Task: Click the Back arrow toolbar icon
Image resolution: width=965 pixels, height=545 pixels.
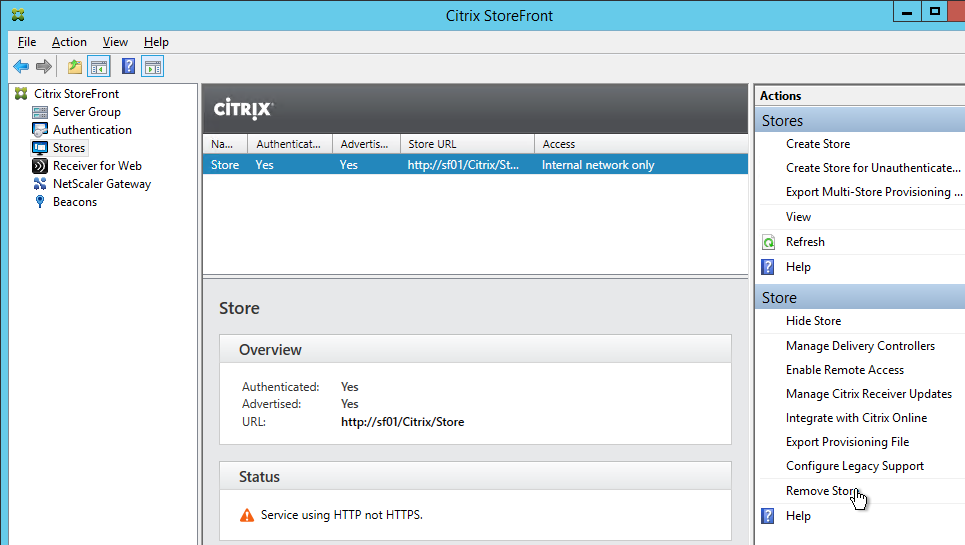Action: [21, 66]
